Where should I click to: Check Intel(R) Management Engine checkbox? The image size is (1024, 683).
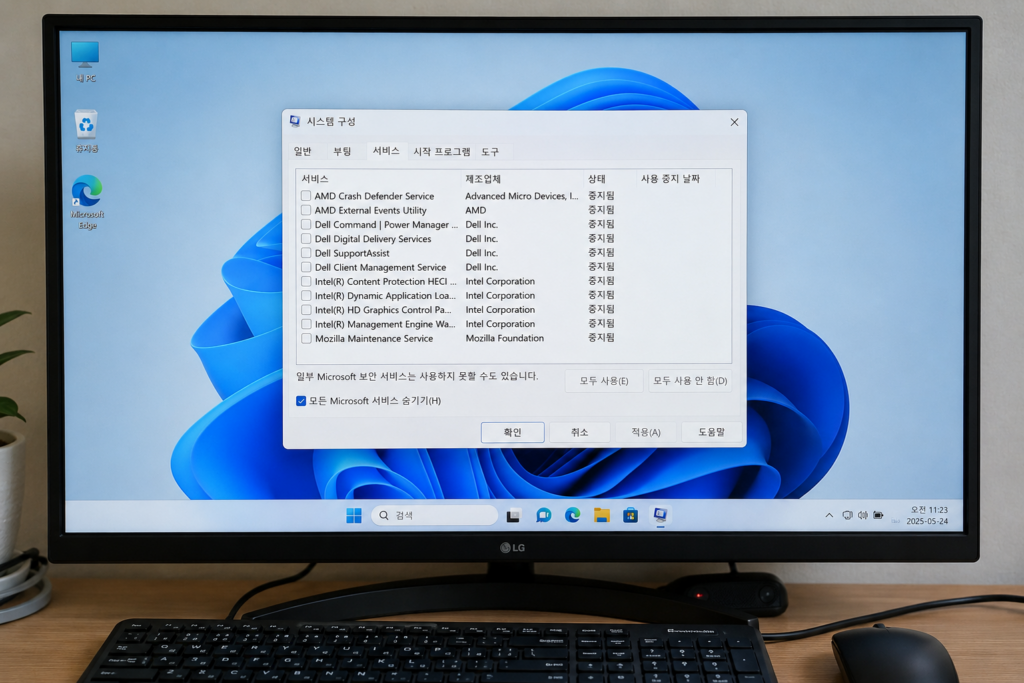306,324
